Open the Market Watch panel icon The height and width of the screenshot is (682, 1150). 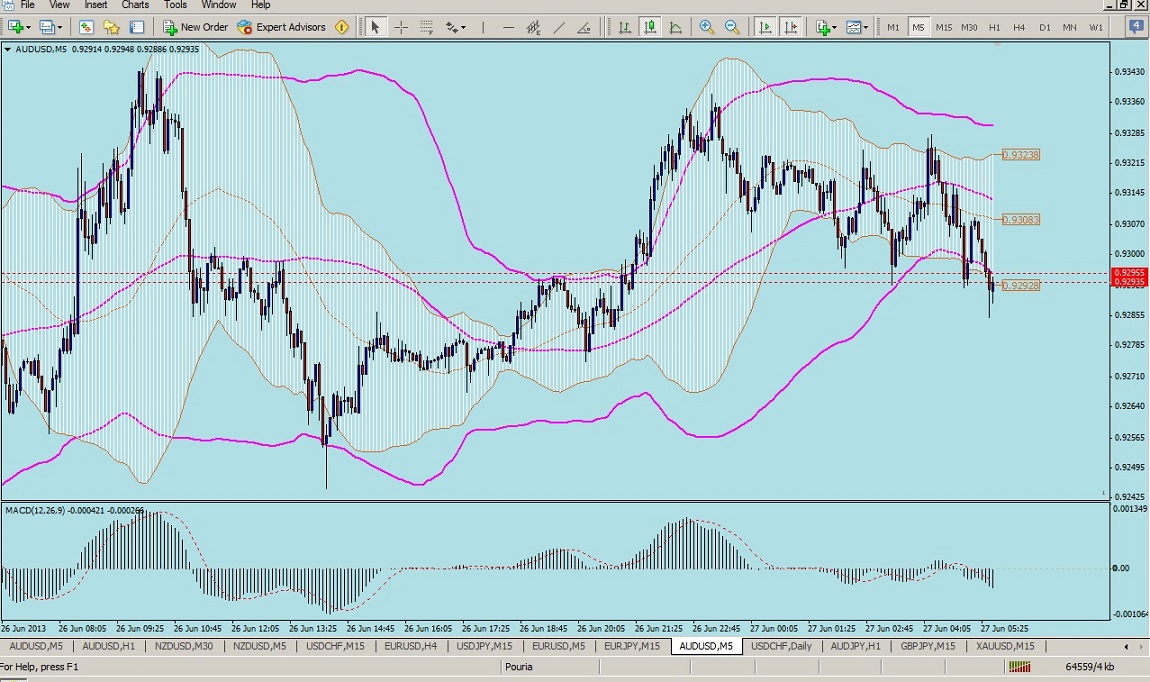pos(86,27)
